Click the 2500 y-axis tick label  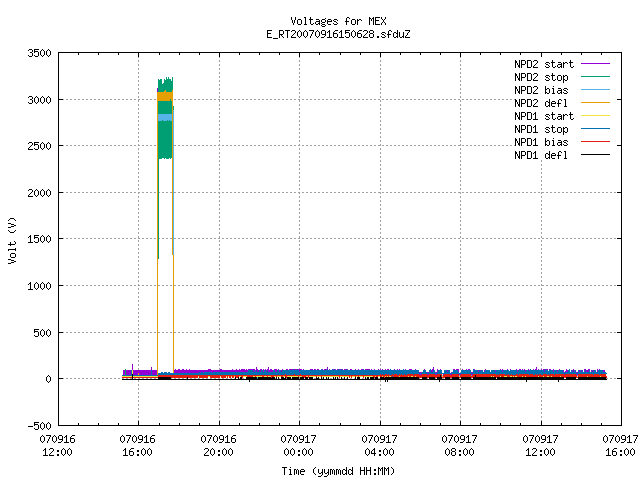(x=39, y=146)
